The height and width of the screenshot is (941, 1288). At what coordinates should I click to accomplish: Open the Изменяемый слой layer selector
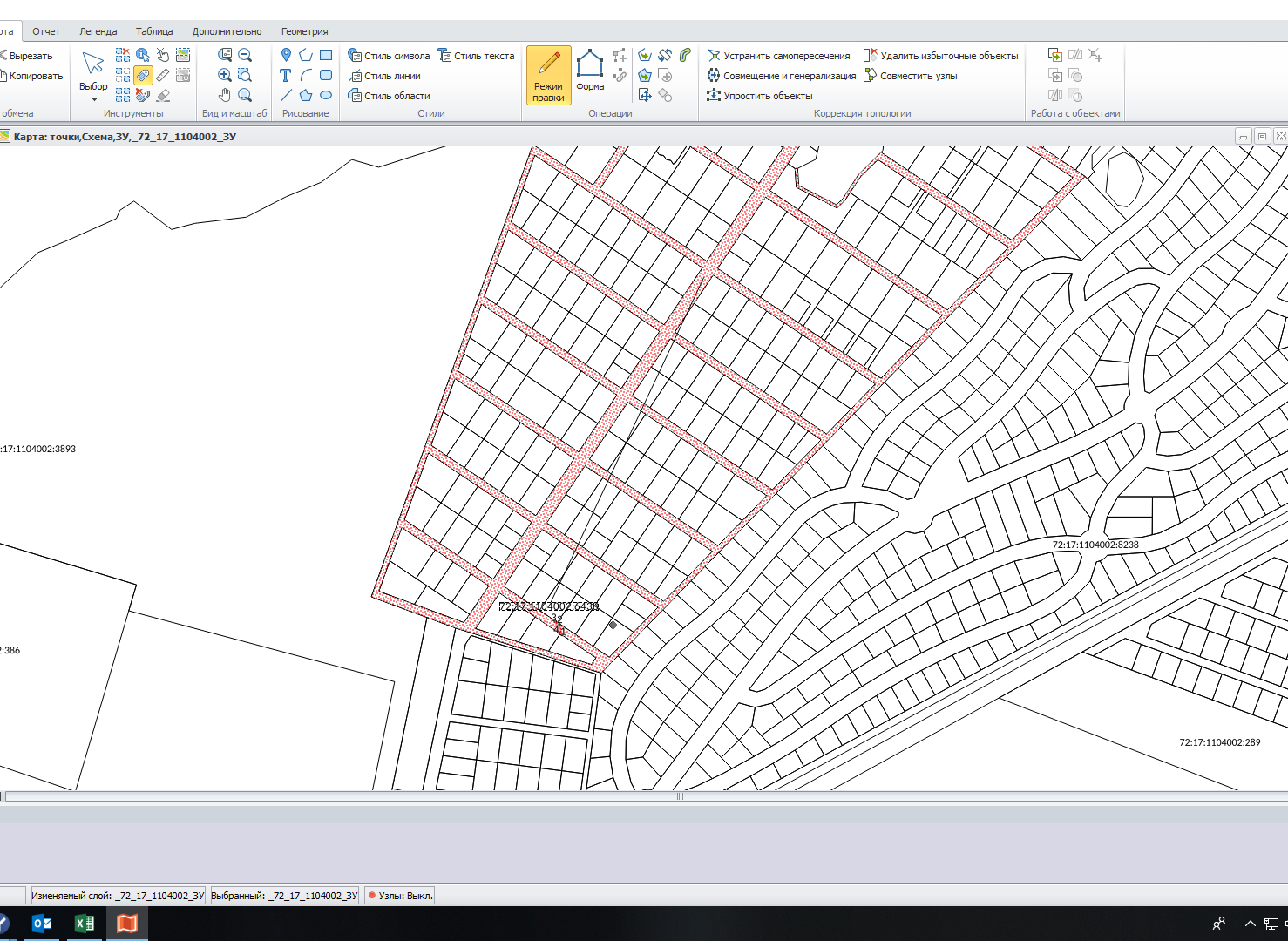[x=118, y=896]
